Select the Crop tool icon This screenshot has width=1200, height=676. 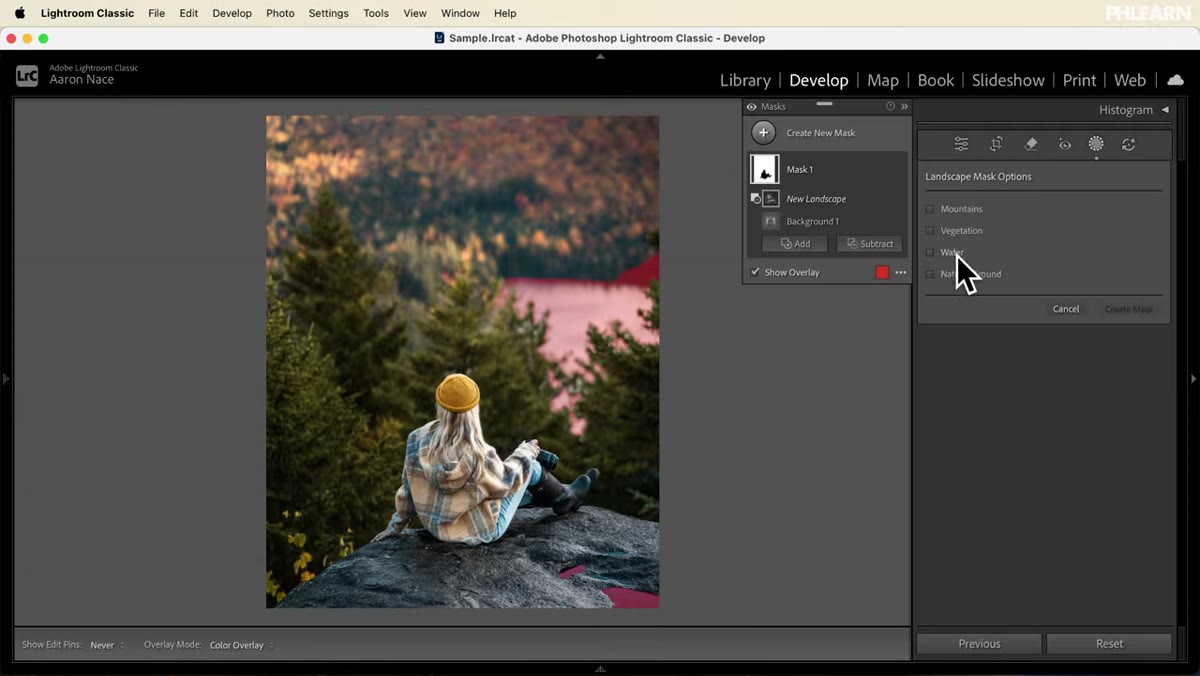(x=996, y=144)
